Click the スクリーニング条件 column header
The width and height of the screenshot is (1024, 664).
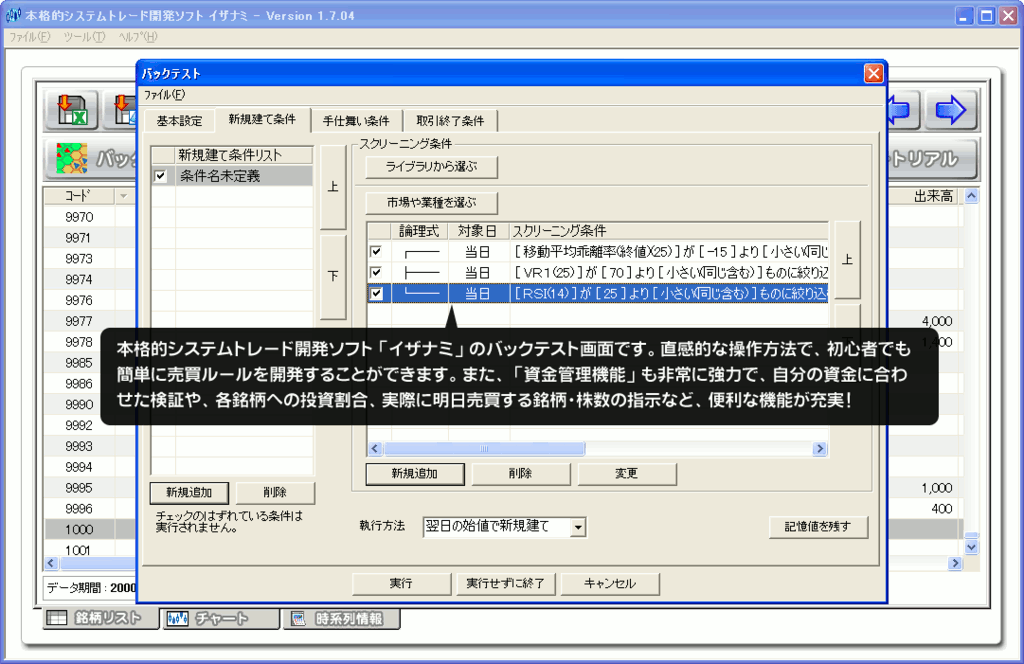pyautogui.click(x=669, y=230)
